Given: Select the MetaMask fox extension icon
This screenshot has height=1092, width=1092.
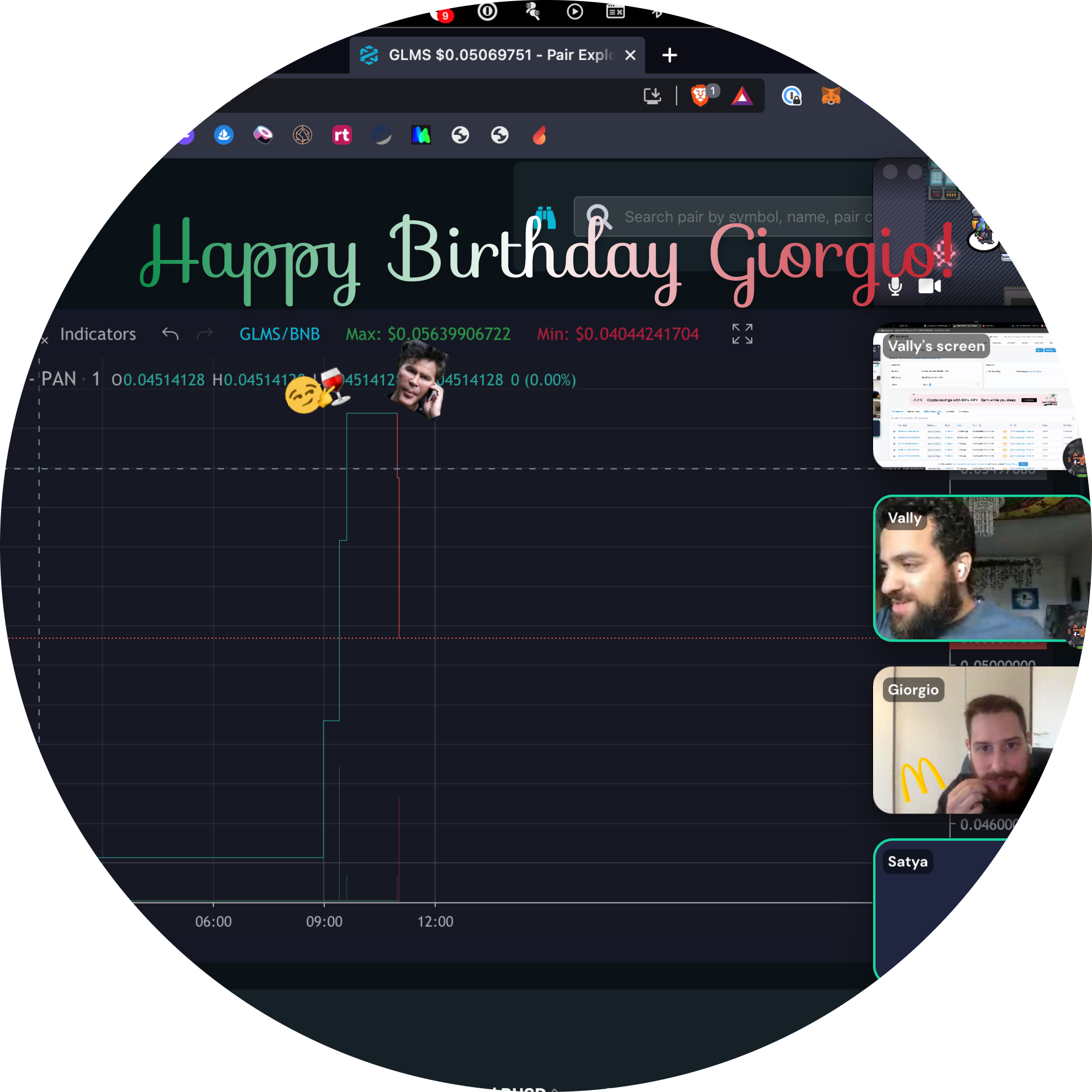Looking at the screenshot, I should coord(830,96).
